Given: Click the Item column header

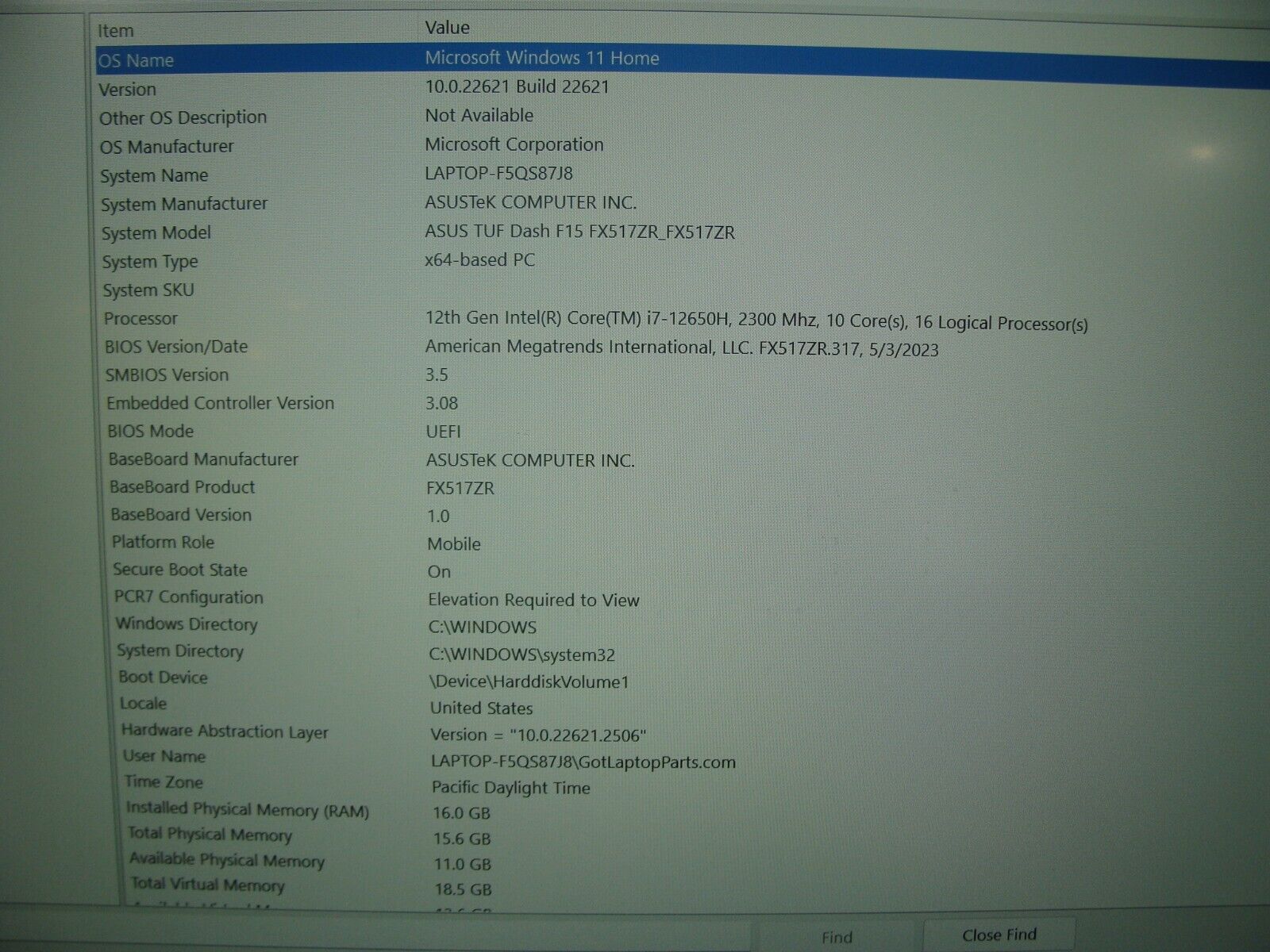Looking at the screenshot, I should pos(116,31).
